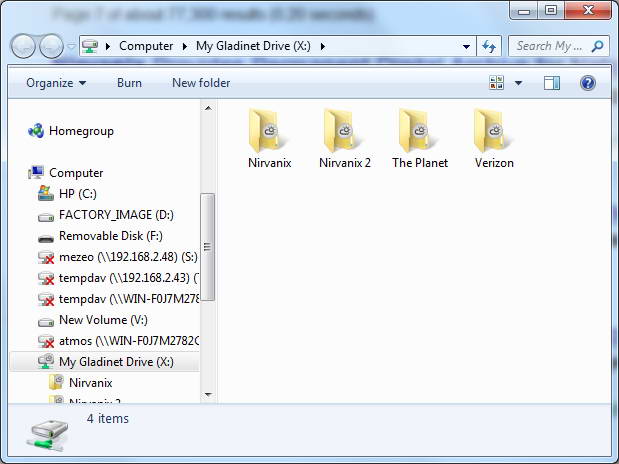Select the 'Homegroup' label in tree

point(81,131)
